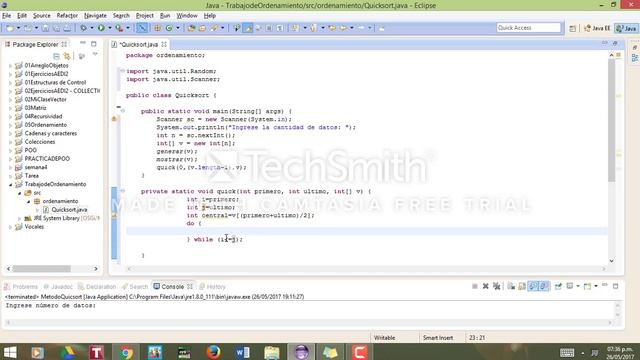Switch to the History tab

(212, 287)
